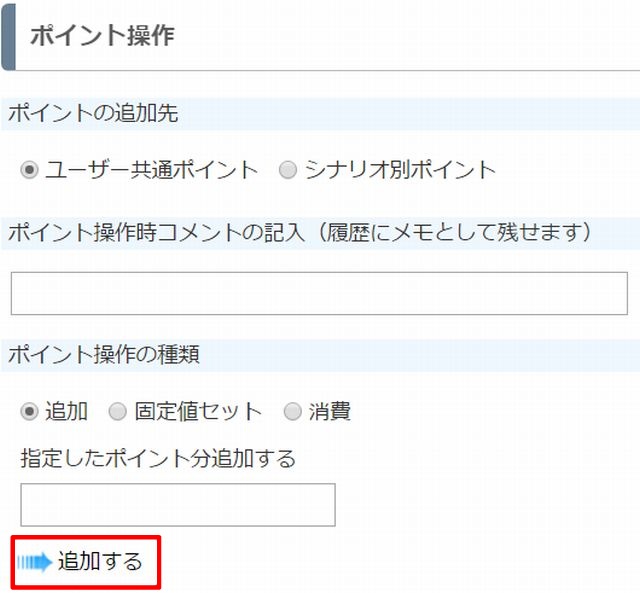Choose the シナリオ別ポイント radio button

pyautogui.click(x=288, y=170)
